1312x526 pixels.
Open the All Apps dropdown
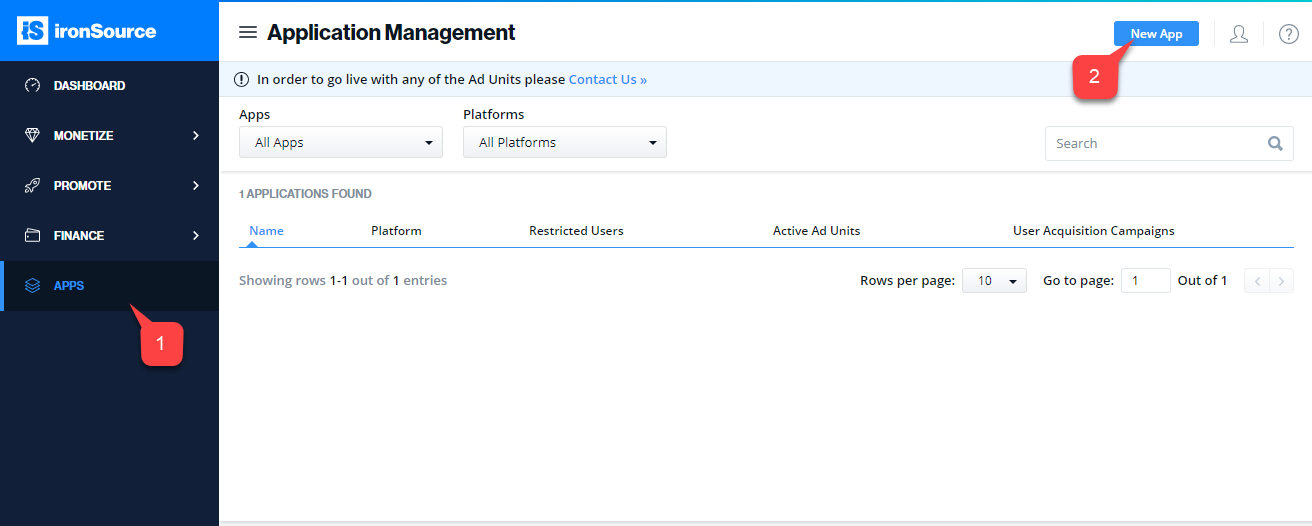[341, 142]
